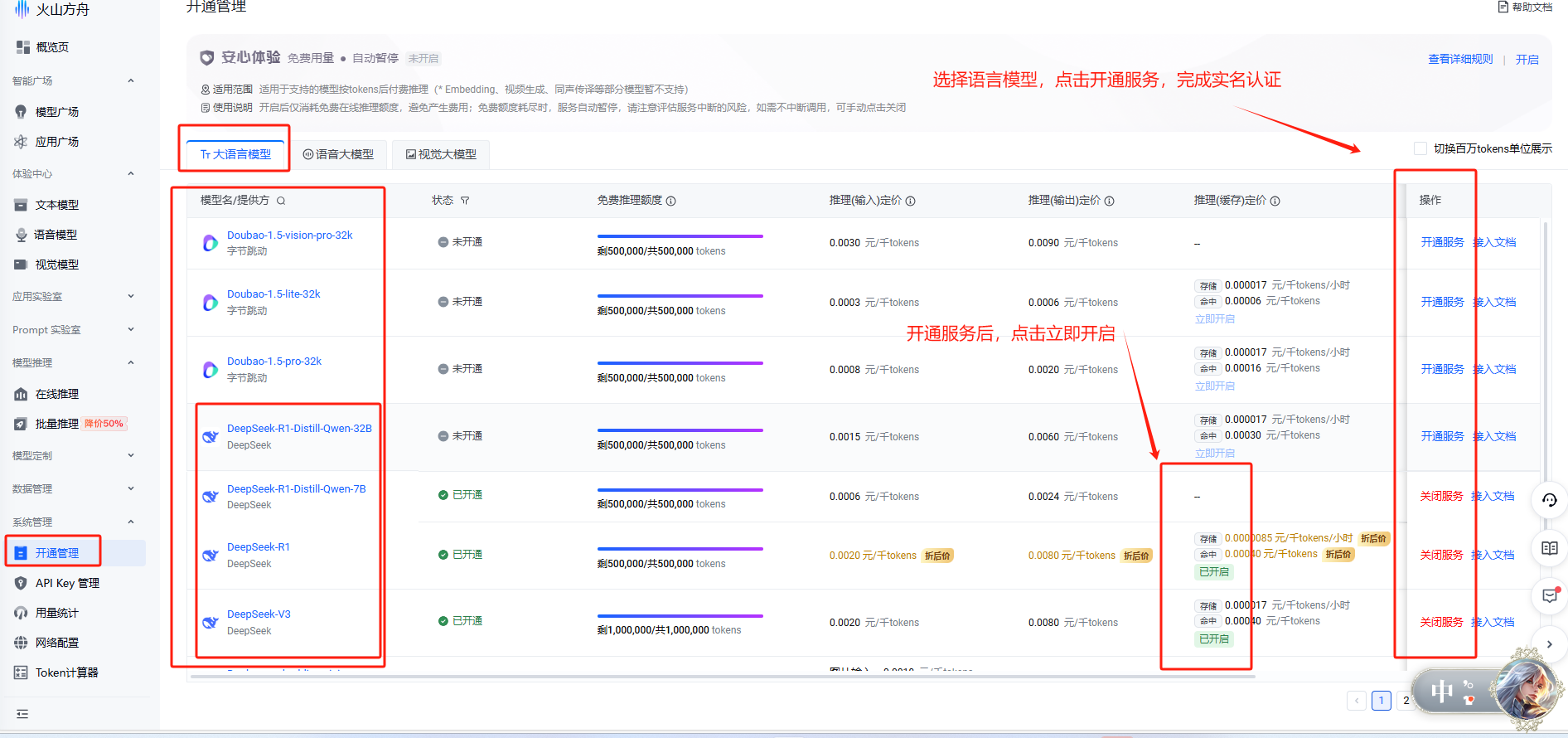This screenshot has height=738, width=1568.
Task: Click the DeepSeek-R1-Distill-Qwen-32B free quota progress bar
Action: click(680, 430)
